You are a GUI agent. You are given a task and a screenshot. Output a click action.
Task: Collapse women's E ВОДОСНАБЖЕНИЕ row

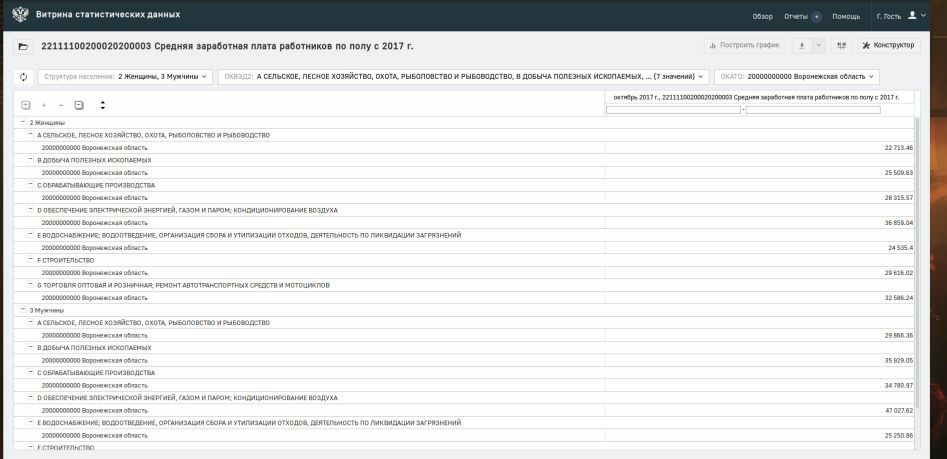tap(31, 235)
